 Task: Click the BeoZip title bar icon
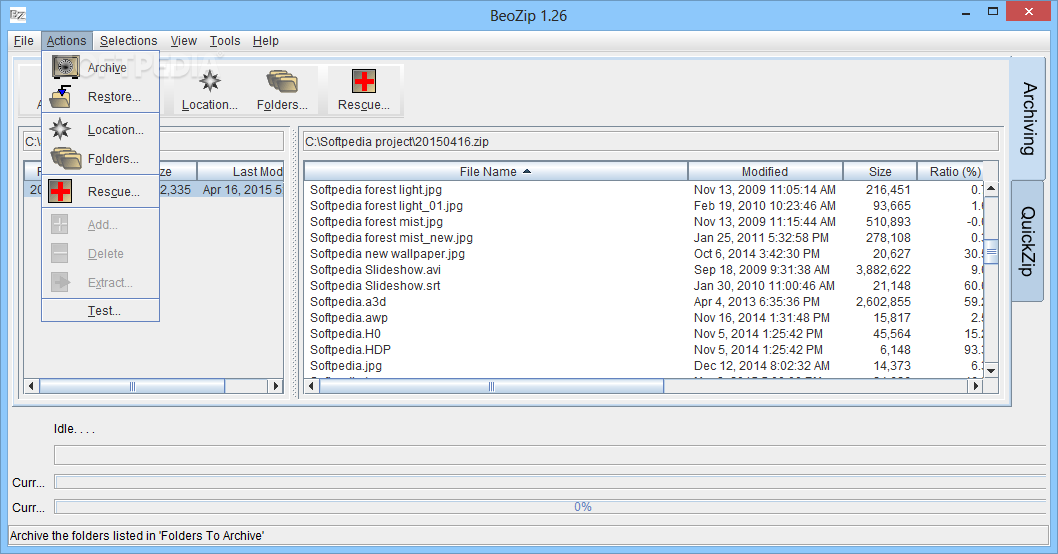point(18,15)
